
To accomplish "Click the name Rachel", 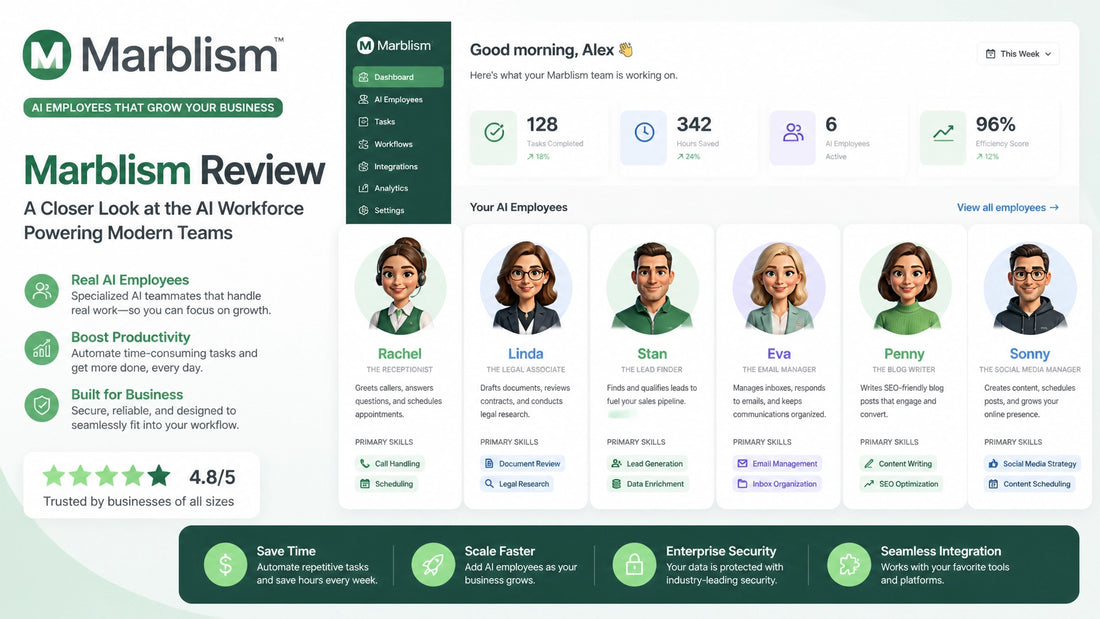I will (400, 354).
